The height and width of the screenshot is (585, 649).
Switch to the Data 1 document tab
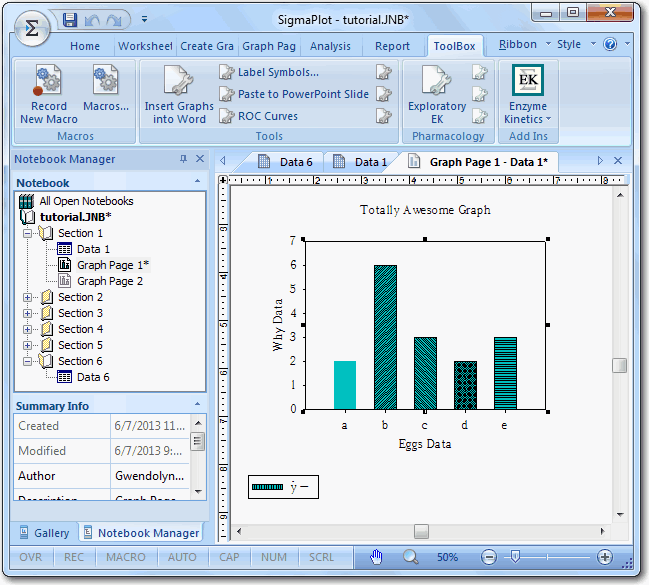(360, 162)
